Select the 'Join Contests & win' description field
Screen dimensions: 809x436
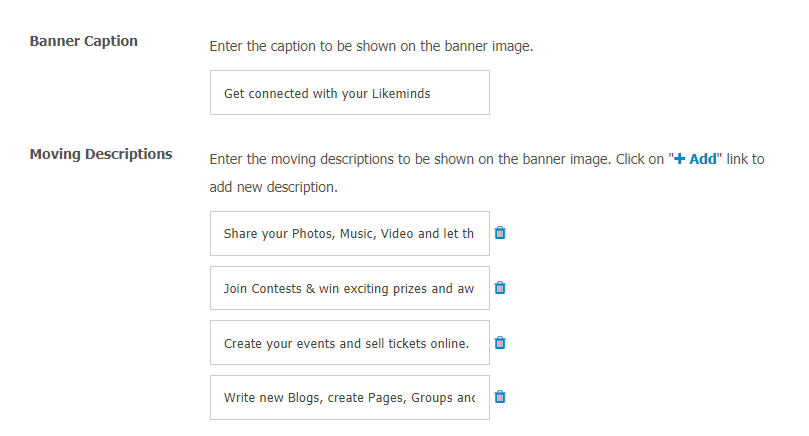[350, 288]
